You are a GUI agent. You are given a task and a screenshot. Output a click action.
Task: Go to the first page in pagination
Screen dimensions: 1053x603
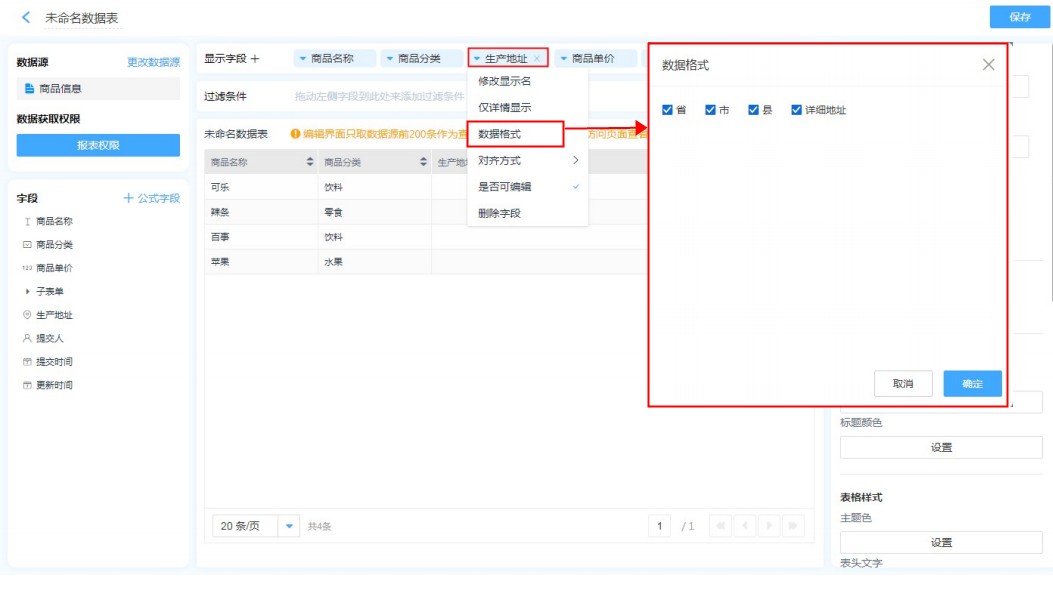(x=720, y=526)
